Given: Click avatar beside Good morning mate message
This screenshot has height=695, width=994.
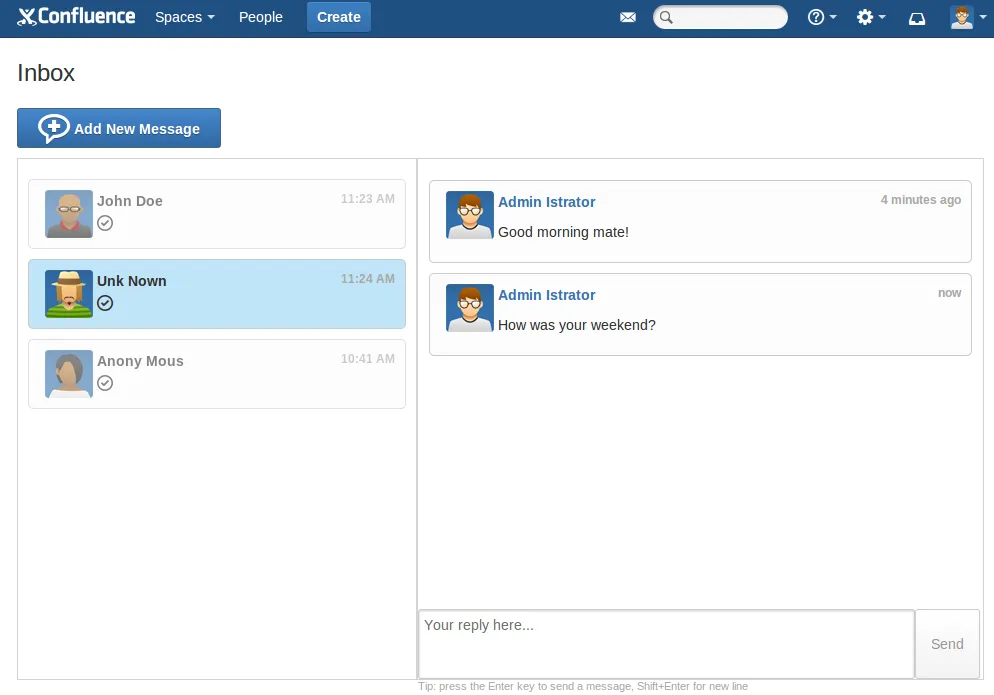Looking at the screenshot, I should (x=470, y=215).
